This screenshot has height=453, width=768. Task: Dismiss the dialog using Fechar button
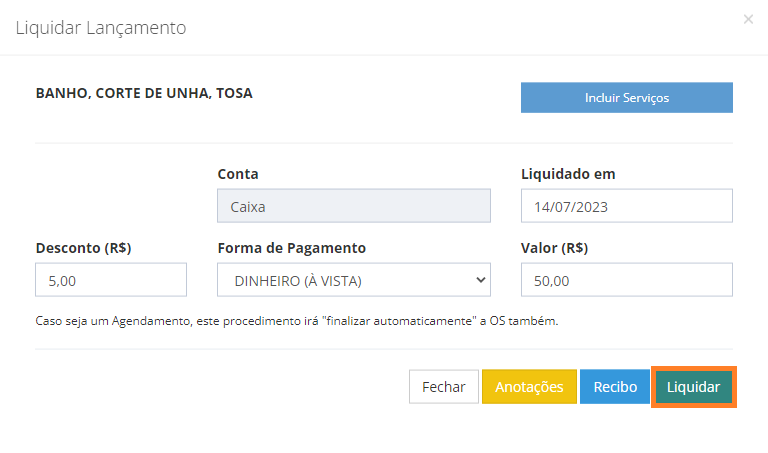(444, 386)
